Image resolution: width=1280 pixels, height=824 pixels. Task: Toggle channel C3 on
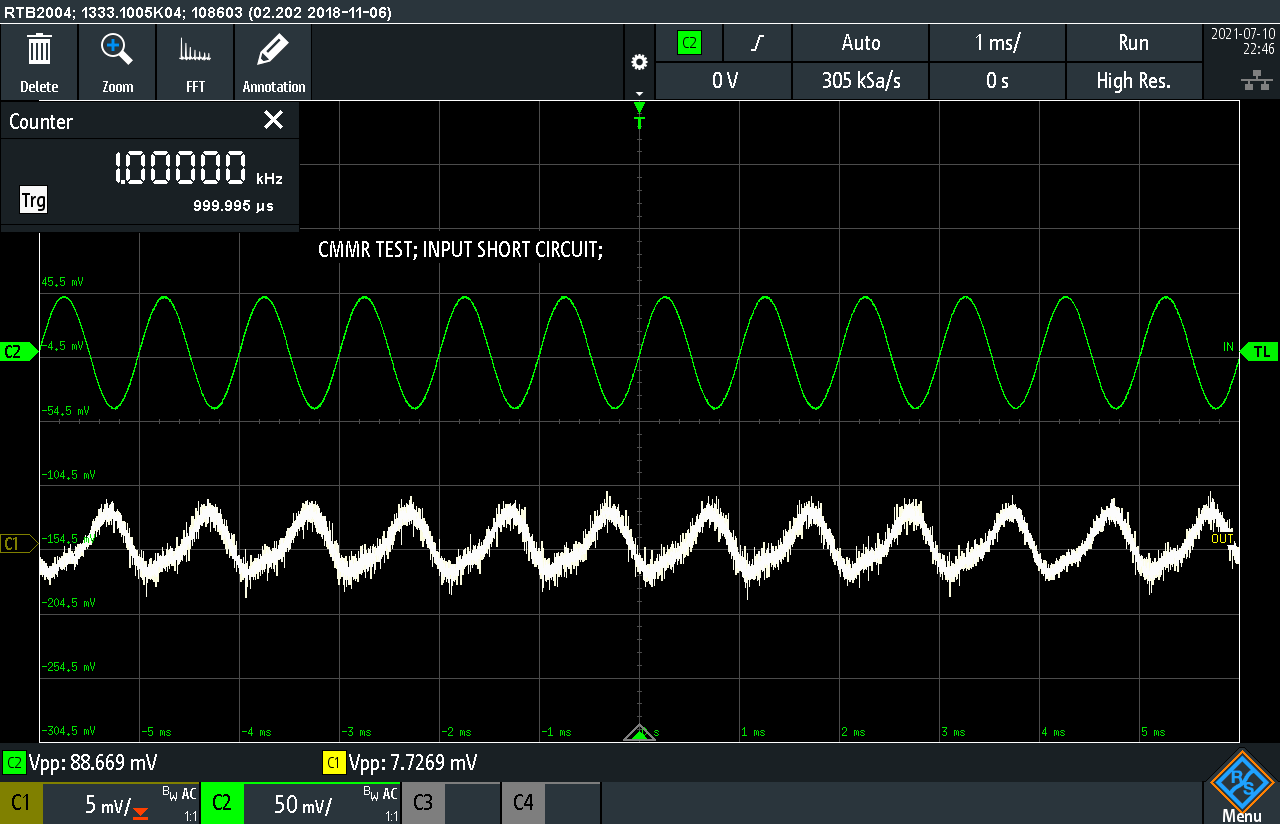423,803
